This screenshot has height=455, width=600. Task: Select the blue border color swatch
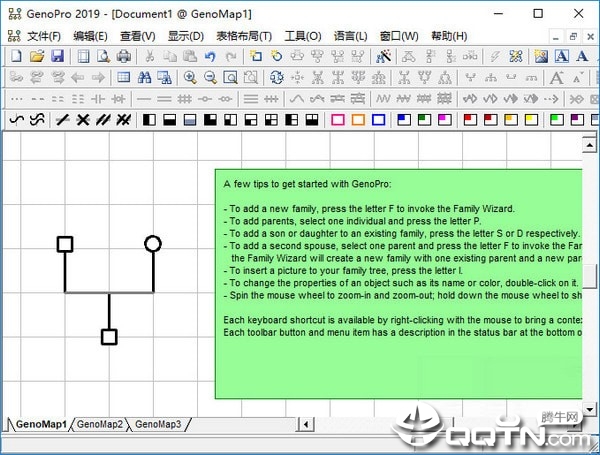(378, 120)
